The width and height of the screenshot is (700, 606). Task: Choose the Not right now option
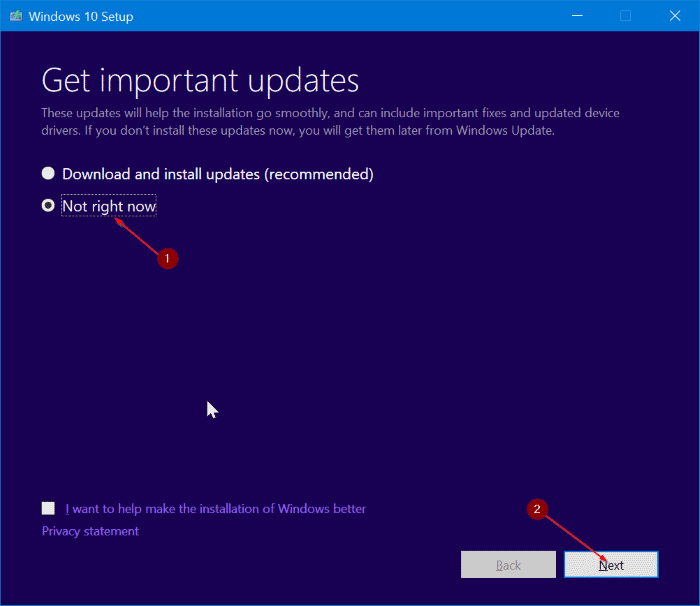[x=48, y=205]
